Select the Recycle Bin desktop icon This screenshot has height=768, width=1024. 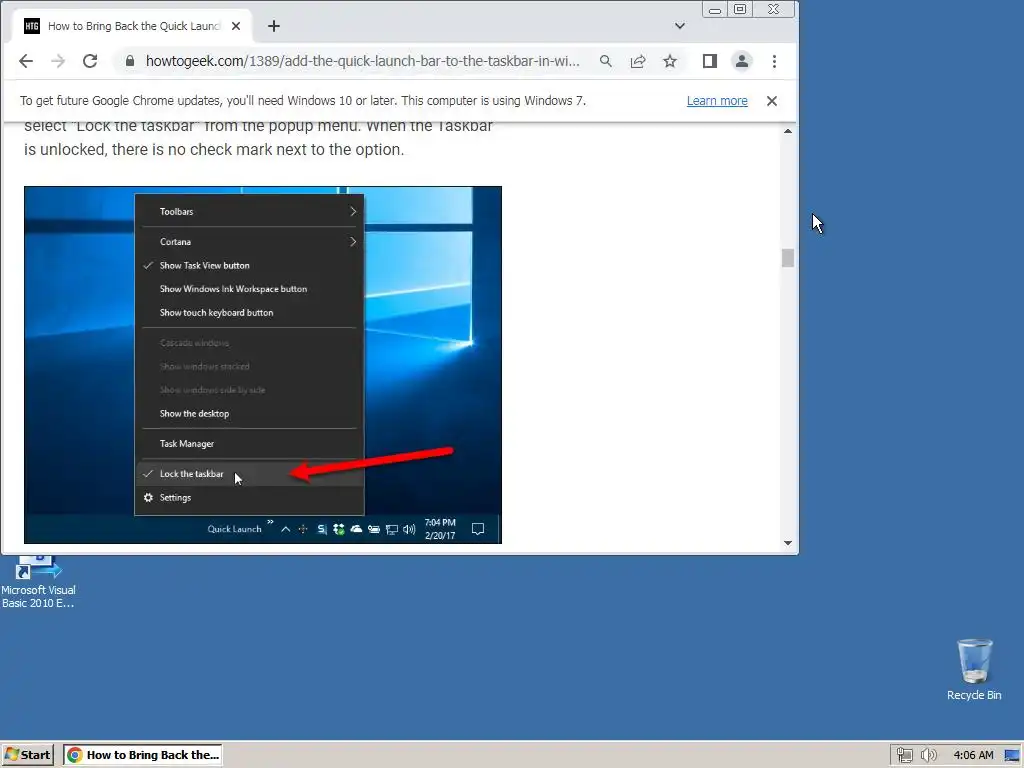tap(974, 670)
